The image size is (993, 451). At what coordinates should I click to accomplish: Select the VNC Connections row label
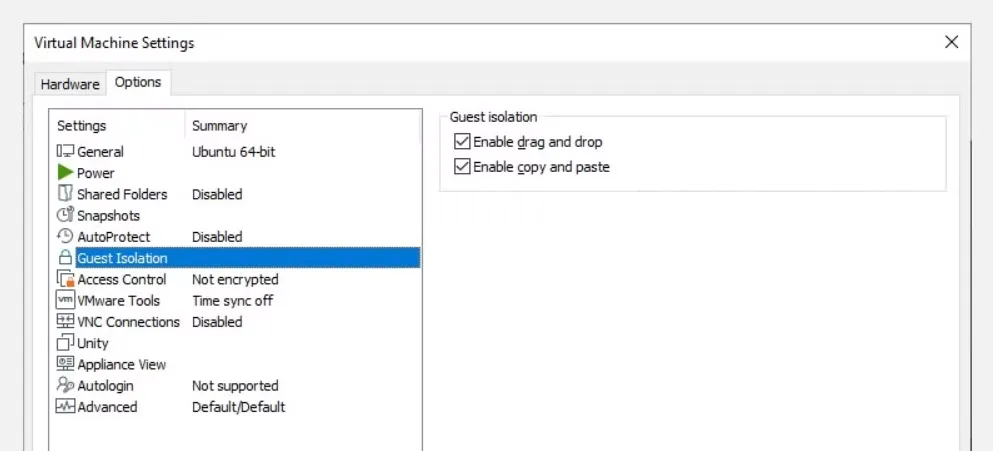coord(129,322)
